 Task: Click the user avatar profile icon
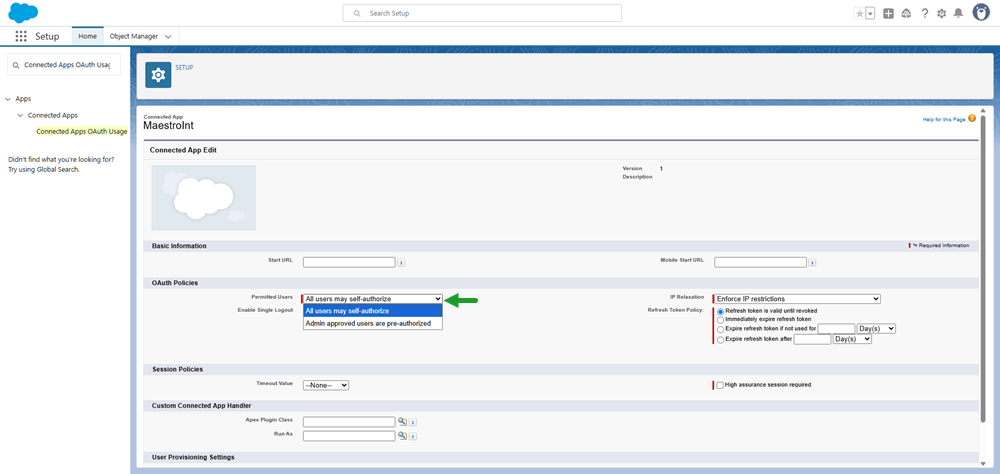[981, 12]
